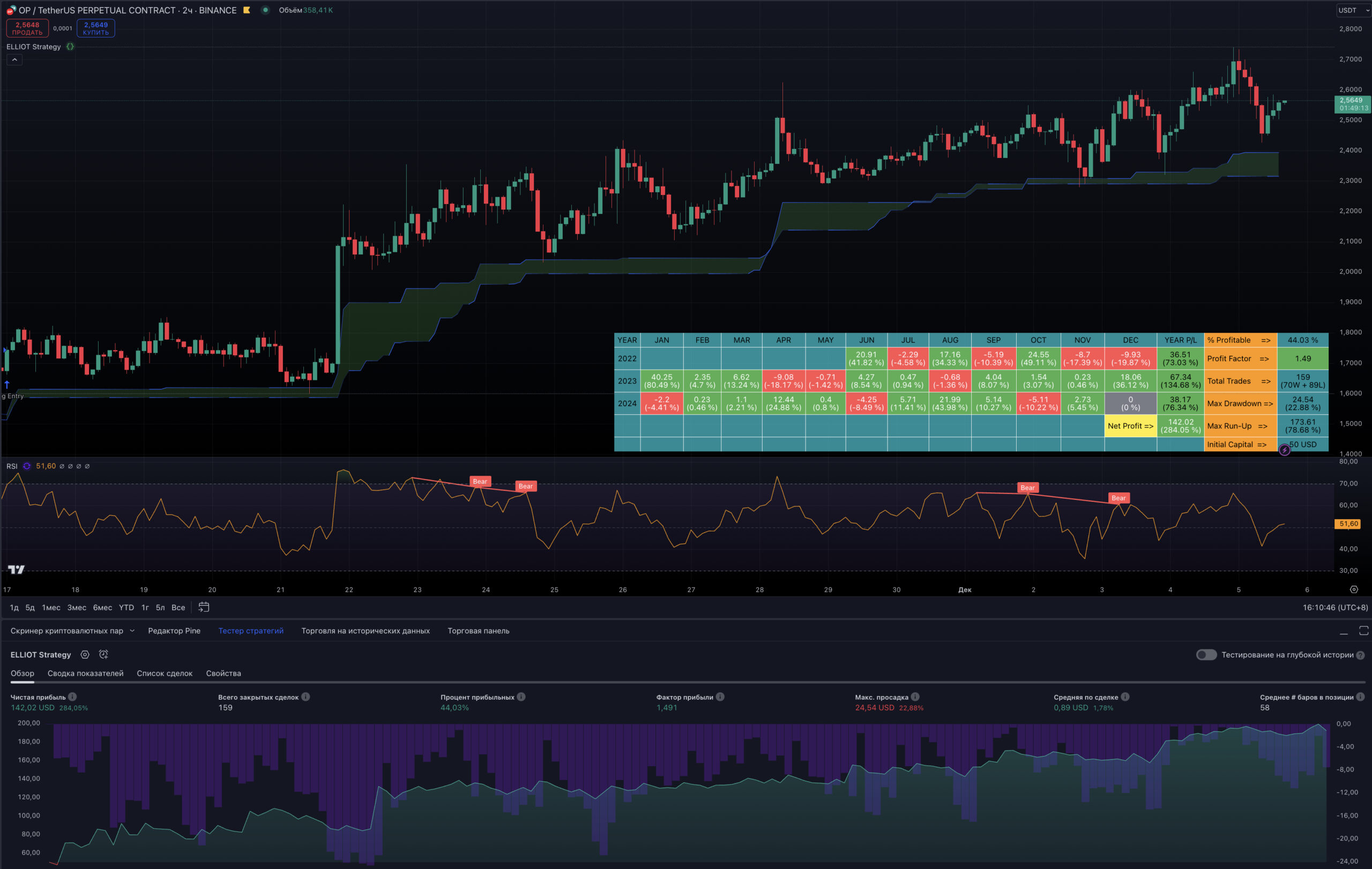
Task: Open the USDT currency dropdown
Action: click(1353, 10)
